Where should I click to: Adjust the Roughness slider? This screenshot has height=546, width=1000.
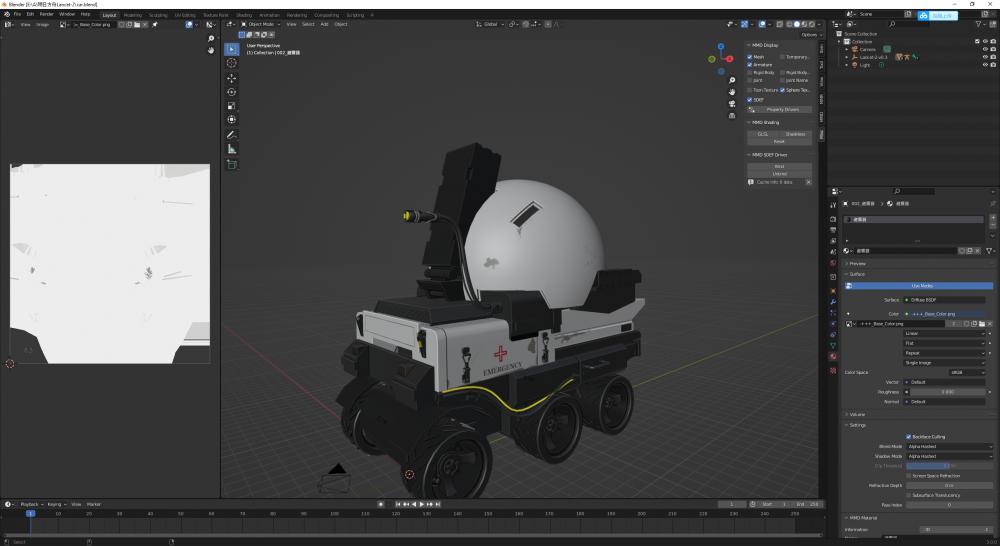point(948,392)
